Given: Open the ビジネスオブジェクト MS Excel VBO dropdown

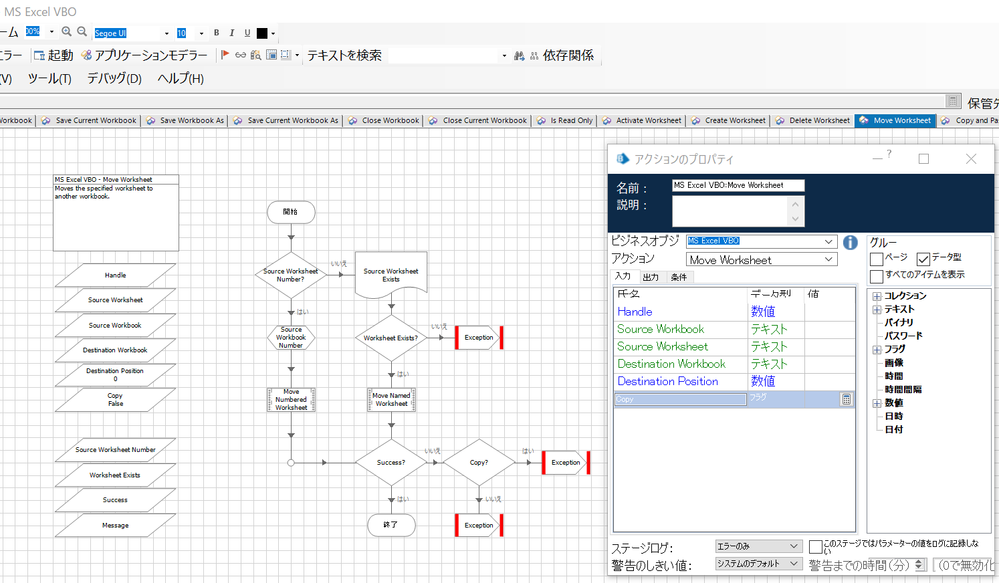Looking at the screenshot, I should (x=828, y=241).
